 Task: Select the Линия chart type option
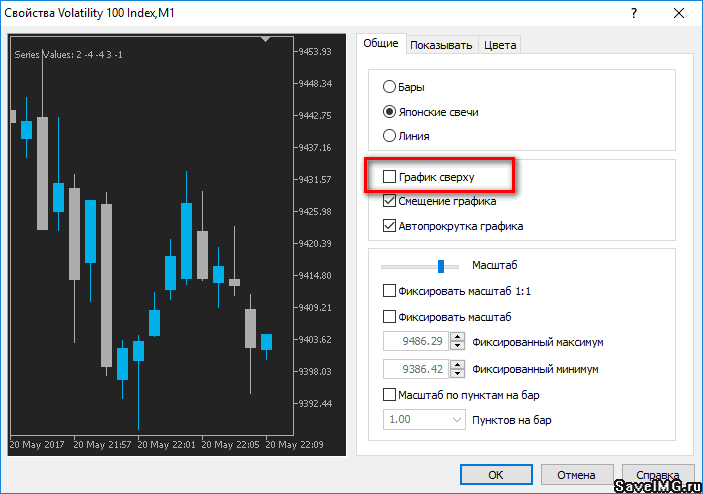[x=390, y=136]
